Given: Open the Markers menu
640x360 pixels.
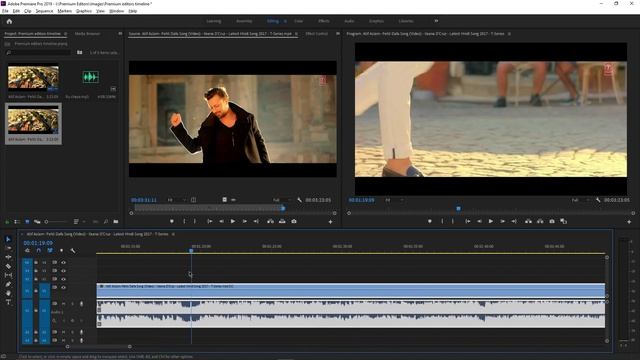Looking at the screenshot, I should [x=64, y=11].
